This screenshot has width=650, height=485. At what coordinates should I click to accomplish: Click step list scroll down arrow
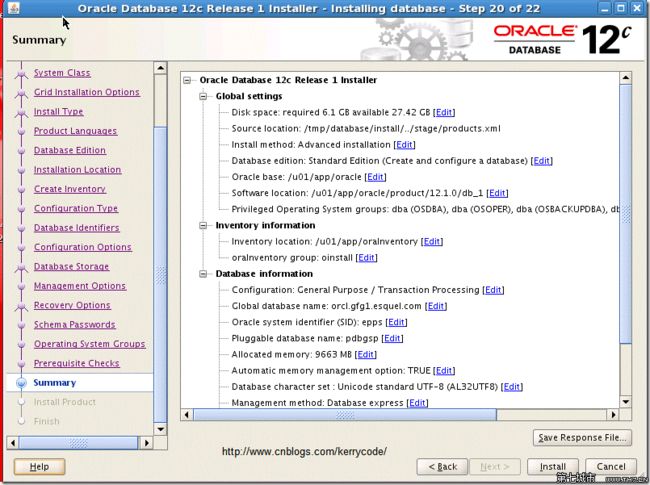(160, 429)
